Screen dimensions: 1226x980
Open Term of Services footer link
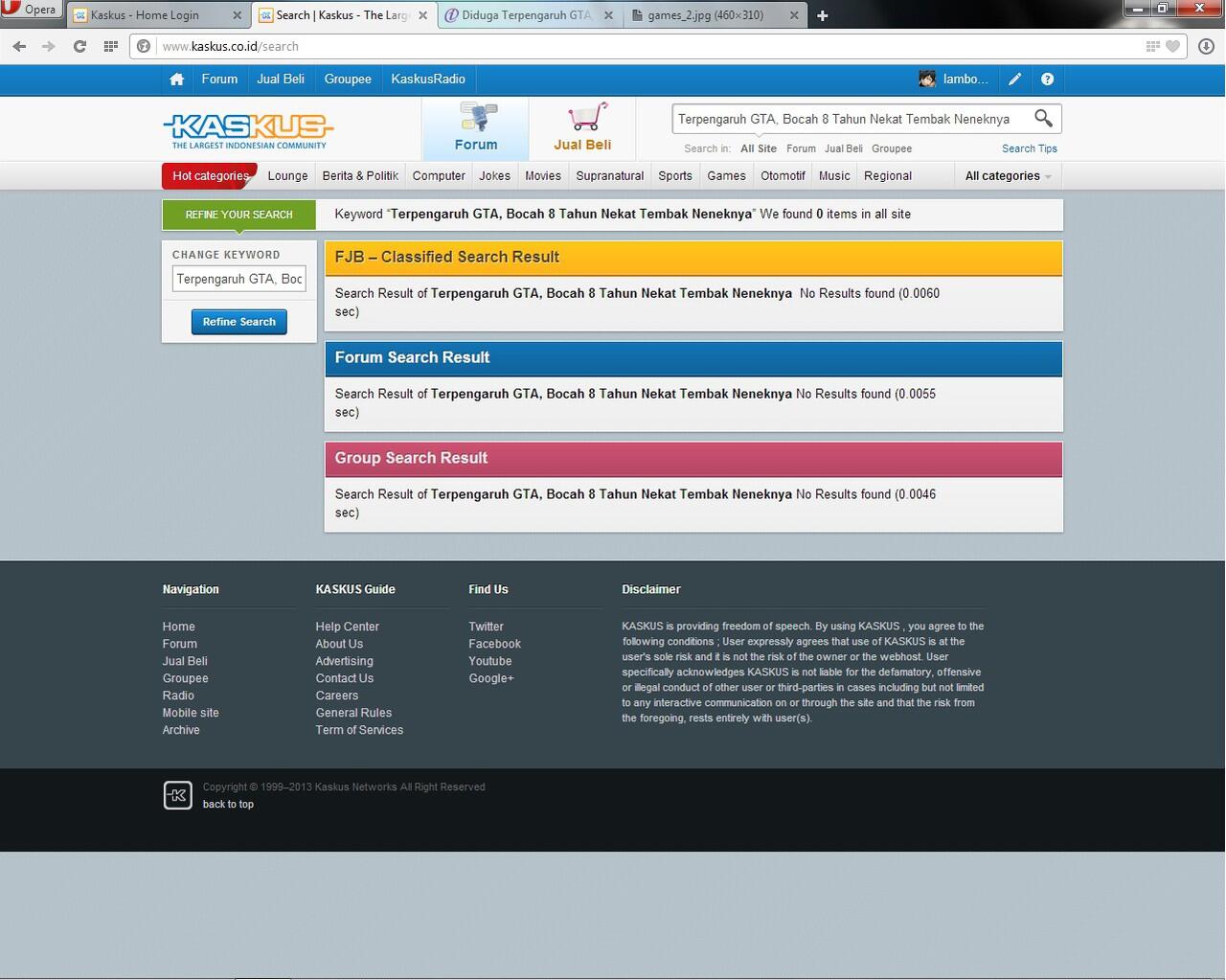pyautogui.click(x=359, y=730)
